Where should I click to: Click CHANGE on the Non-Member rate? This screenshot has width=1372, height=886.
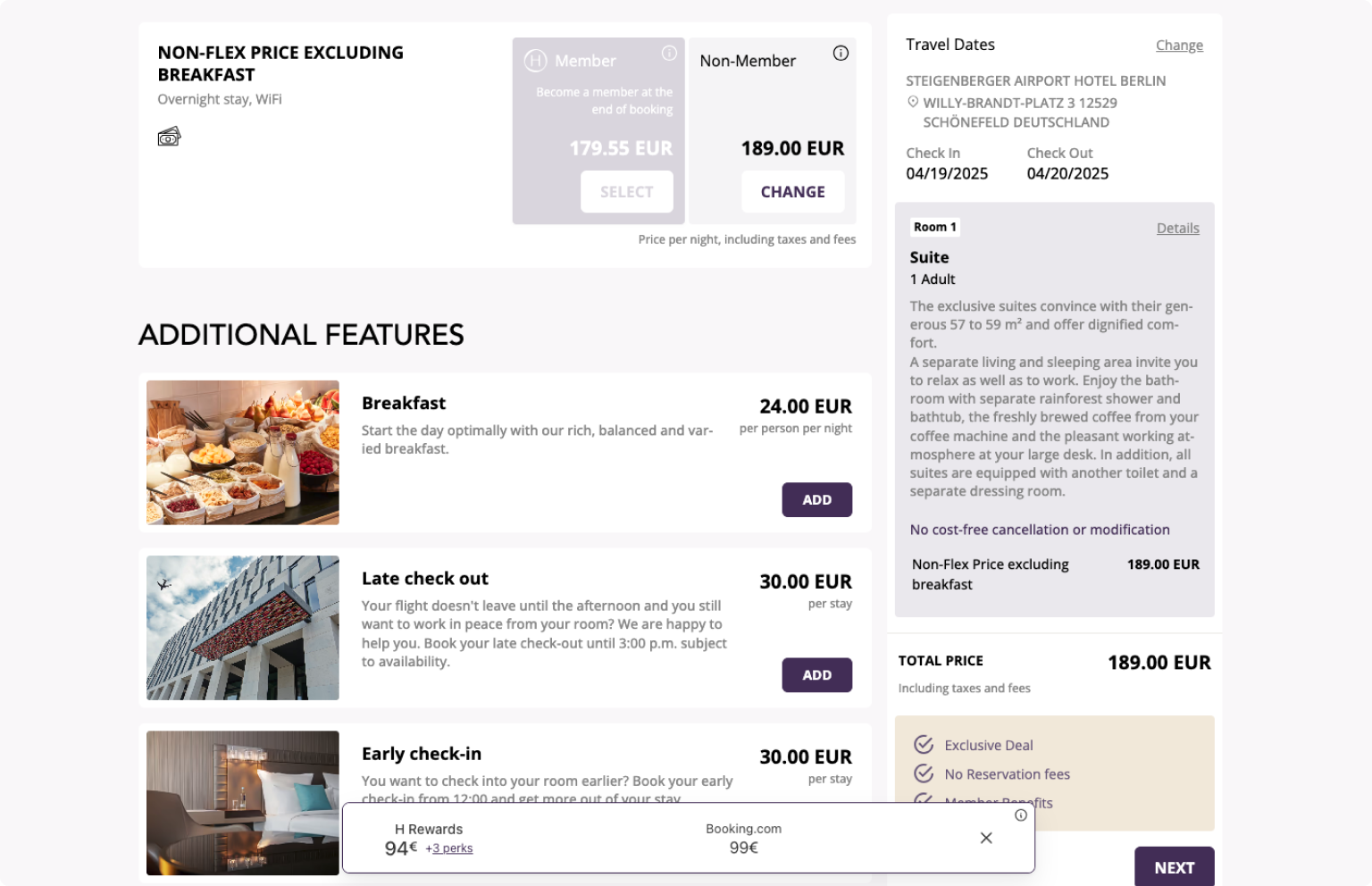(x=792, y=192)
